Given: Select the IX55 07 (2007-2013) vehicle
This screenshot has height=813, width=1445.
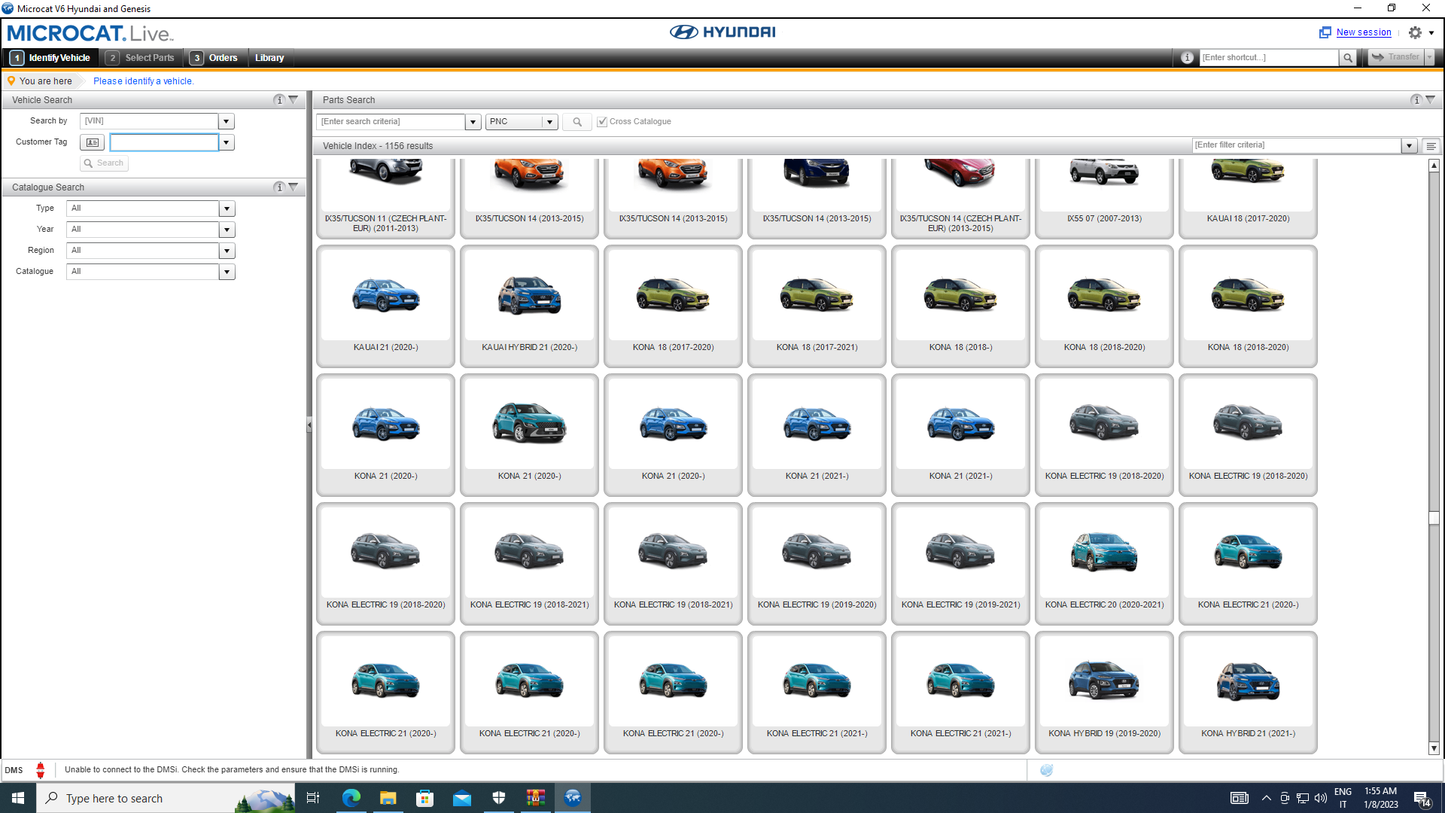Looking at the screenshot, I should [x=1104, y=197].
